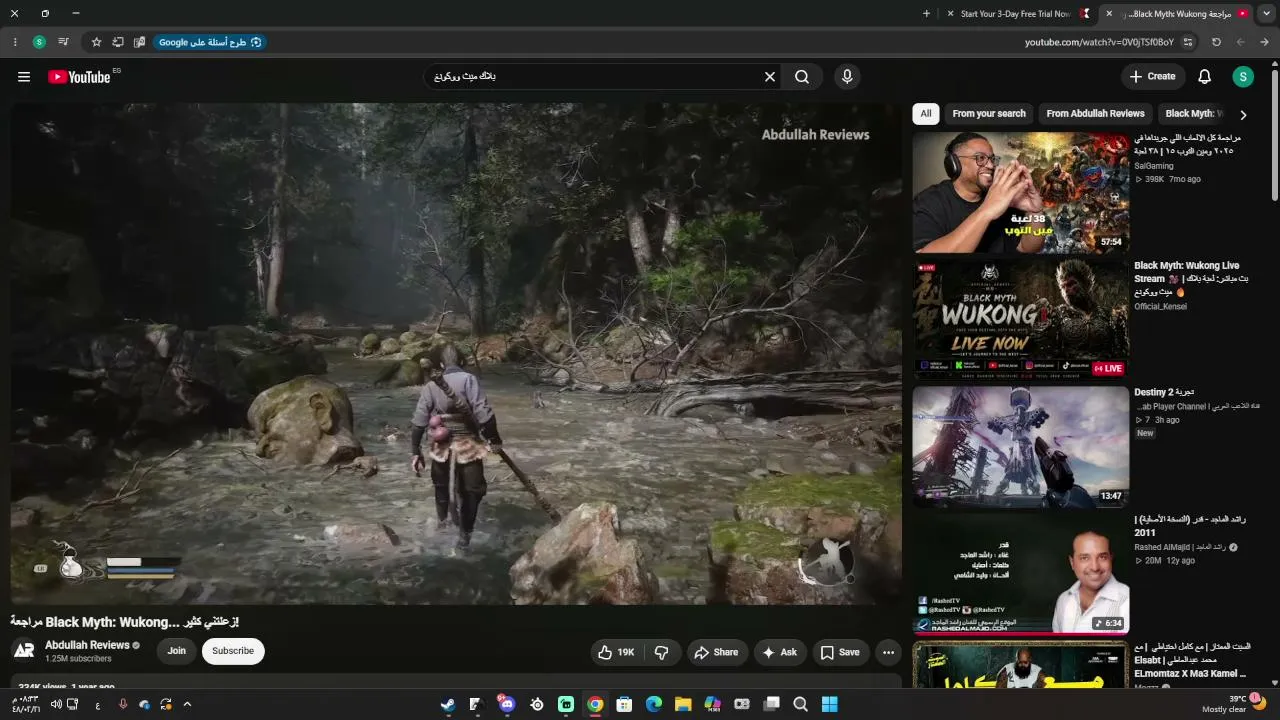
Task: Go forward in browser history
Action: click(x=1241, y=42)
